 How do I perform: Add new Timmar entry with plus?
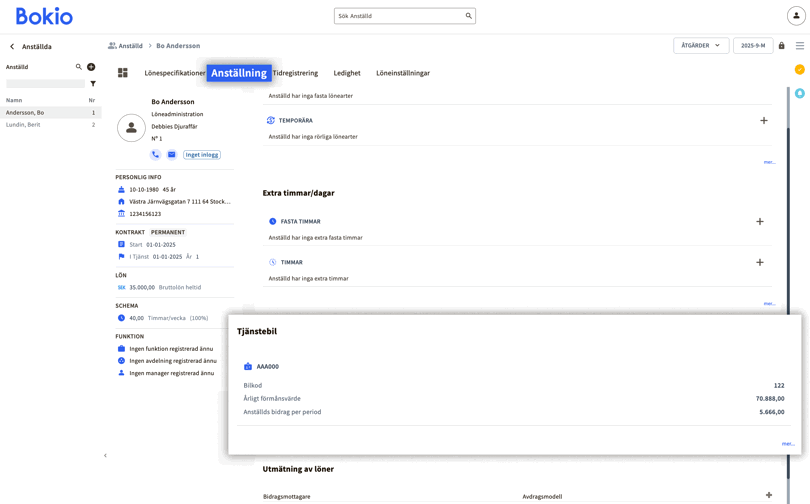click(759, 263)
